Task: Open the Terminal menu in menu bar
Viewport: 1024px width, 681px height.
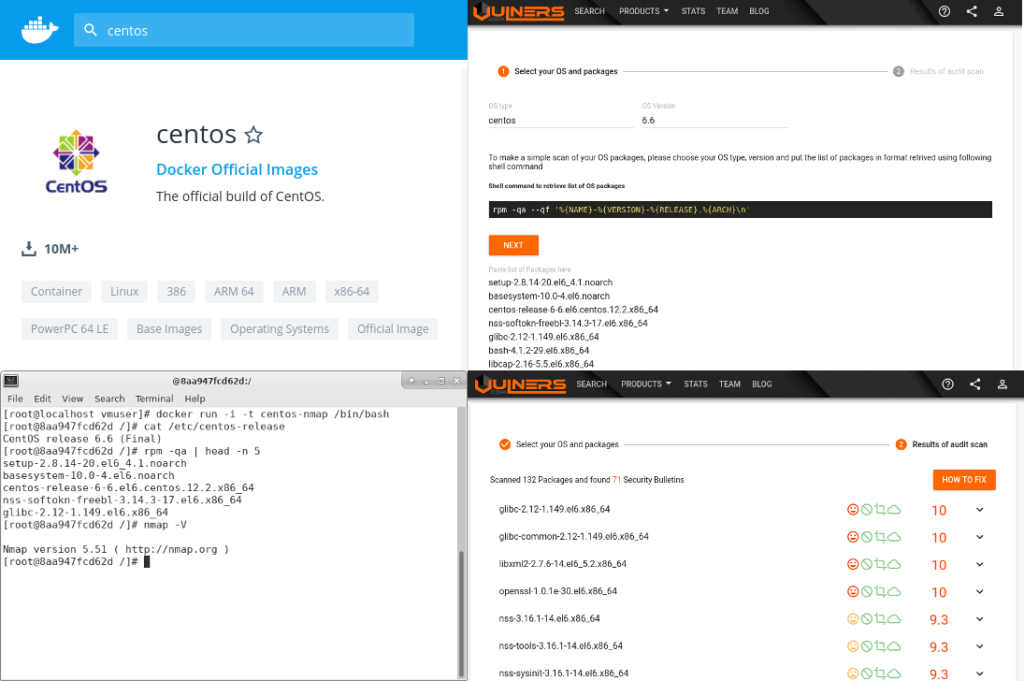Action: pos(154,398)
